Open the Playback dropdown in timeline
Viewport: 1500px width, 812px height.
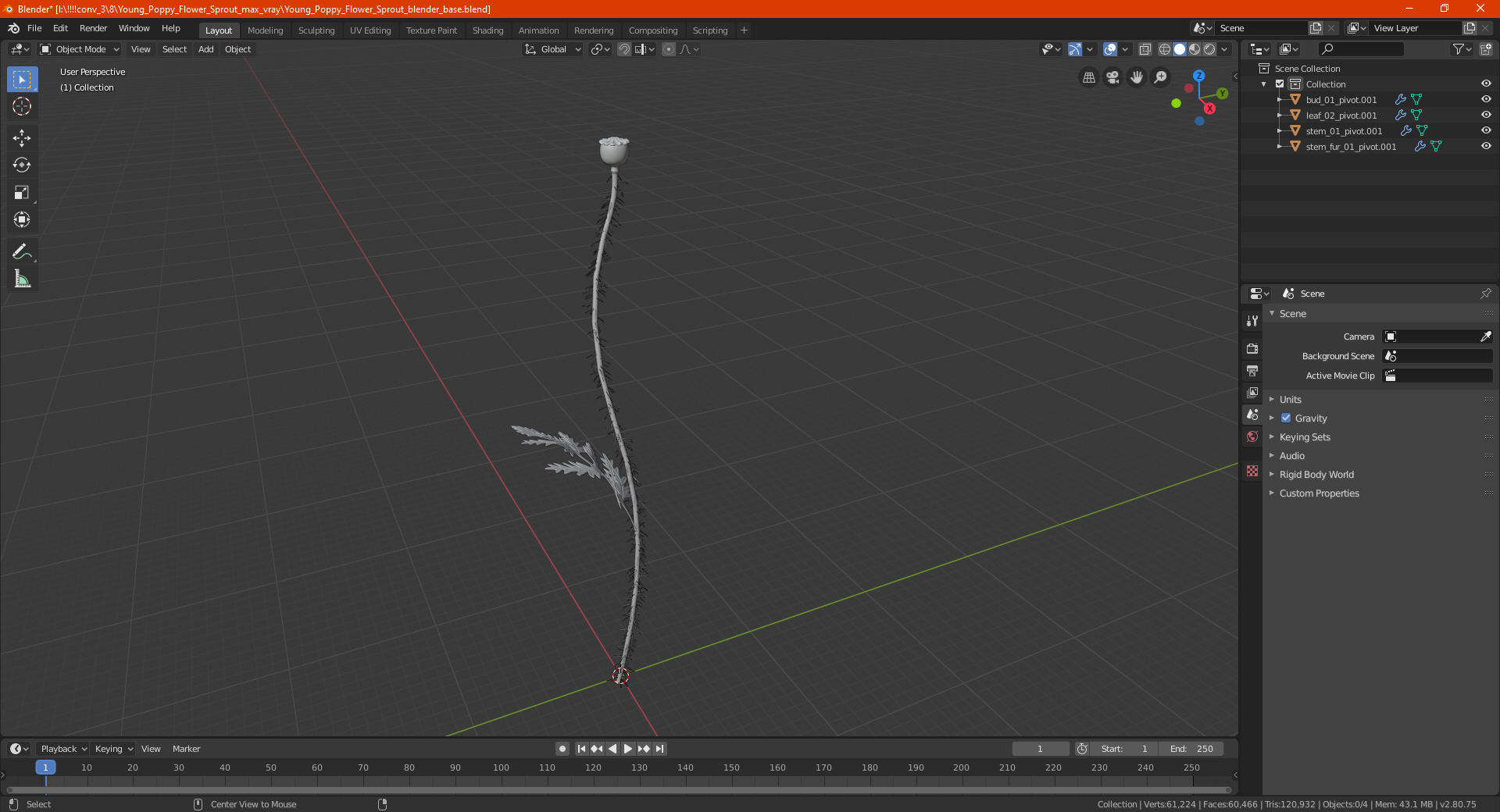click(x=63, y=749)
